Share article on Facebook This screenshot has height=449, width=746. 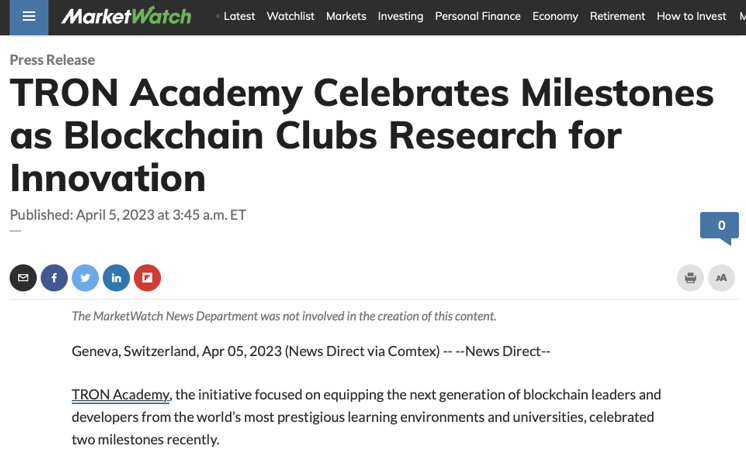click(54, 277)
